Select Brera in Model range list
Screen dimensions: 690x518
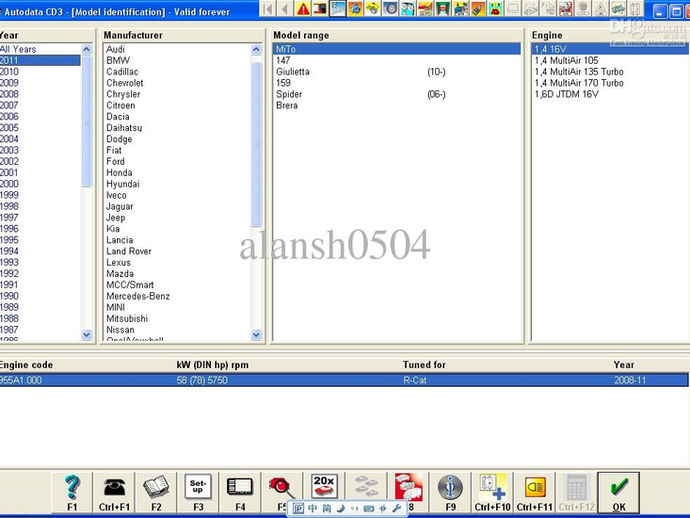coord(397,105)
